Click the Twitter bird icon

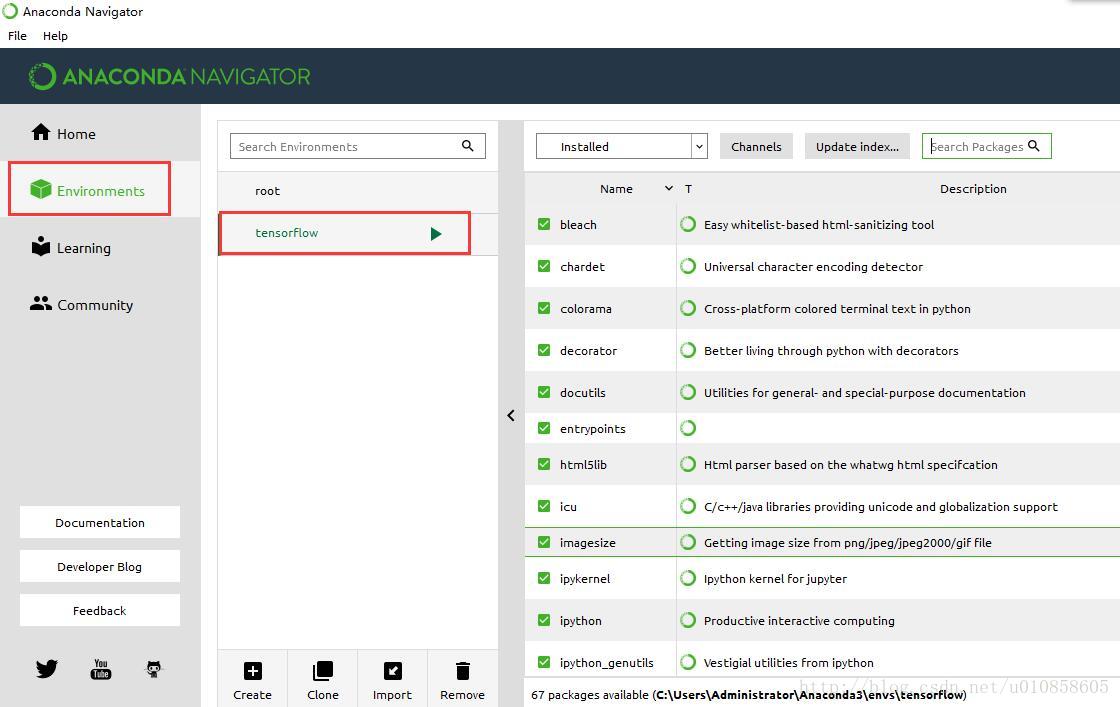pos(47,669)
